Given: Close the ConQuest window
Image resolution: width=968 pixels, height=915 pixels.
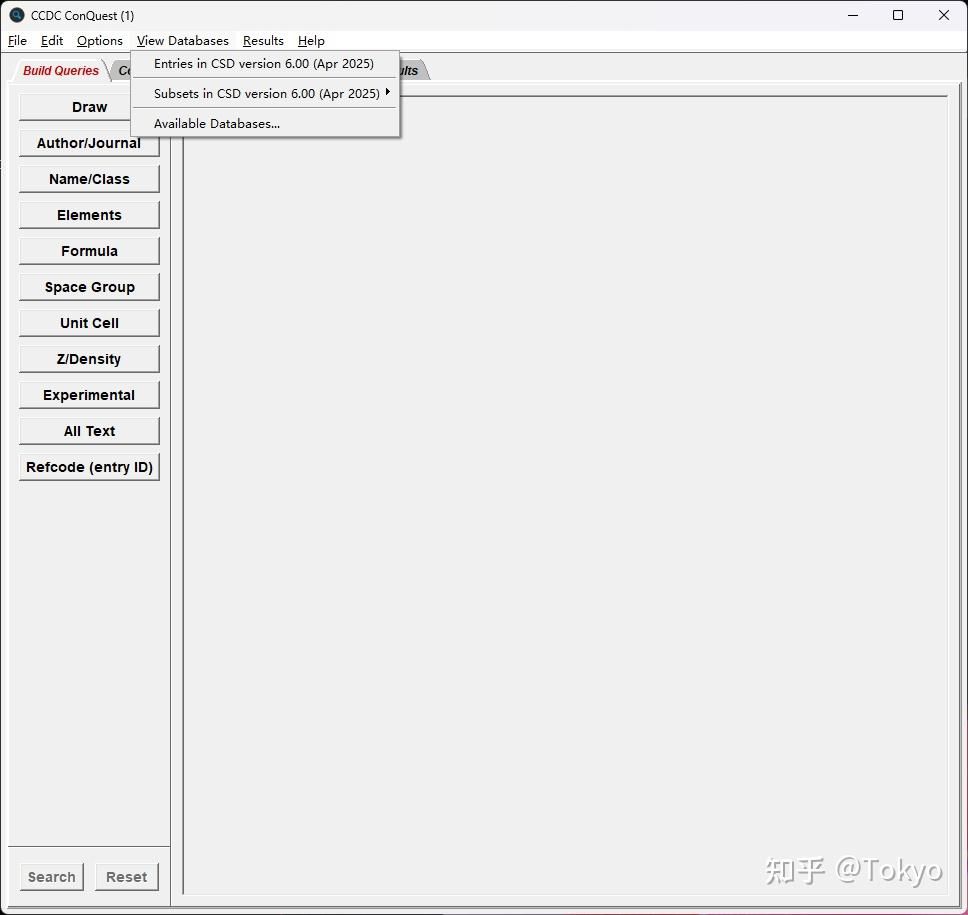Looking at the screenshot, I should (x=944, y=15).
